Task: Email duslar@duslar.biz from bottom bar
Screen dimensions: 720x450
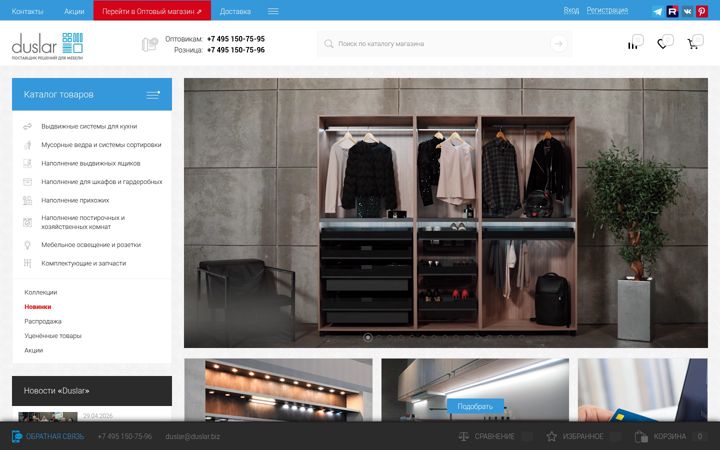Action: click(192, 436)
